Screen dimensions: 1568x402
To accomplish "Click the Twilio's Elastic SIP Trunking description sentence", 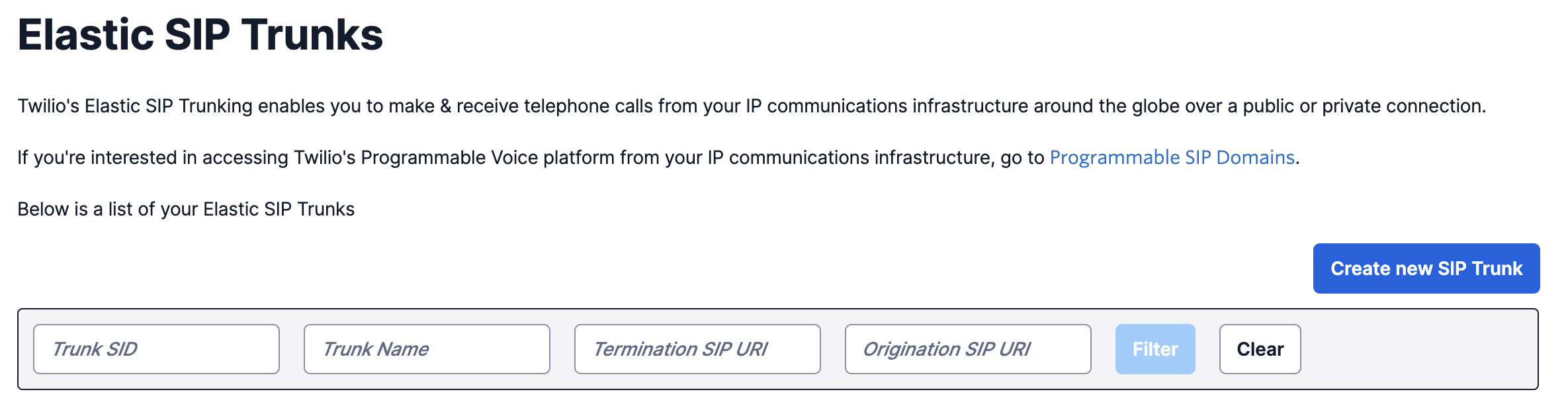I will click(751, 106).
